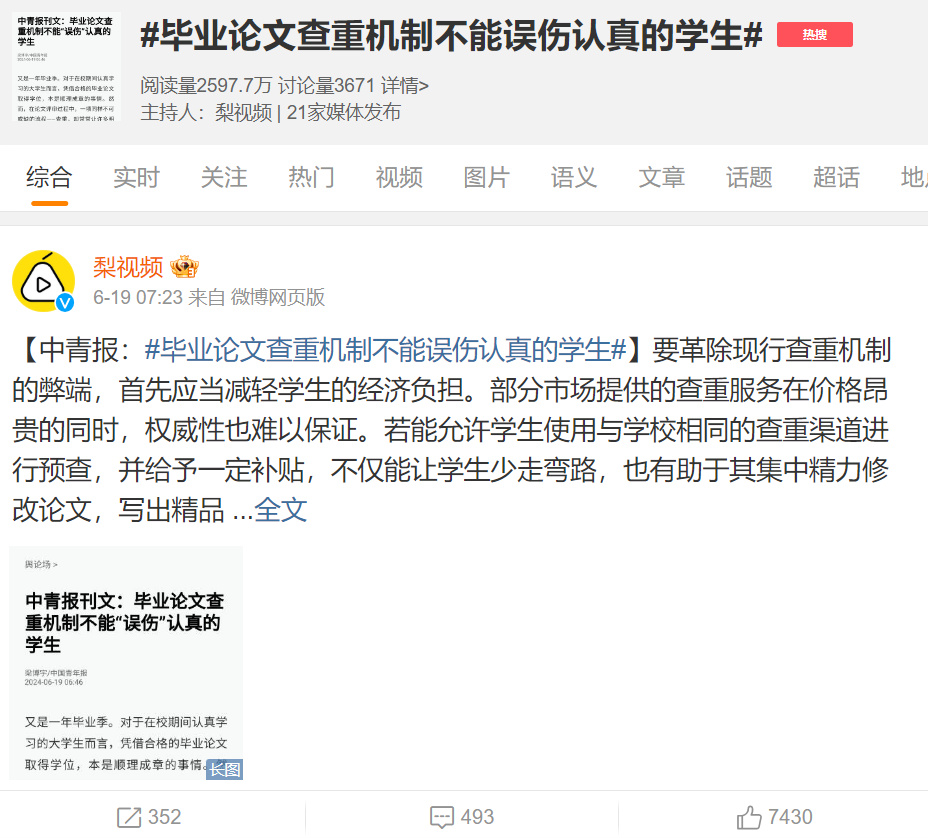Click the 梨视频 username link
The image size is (928, 838).
[128, 267]
